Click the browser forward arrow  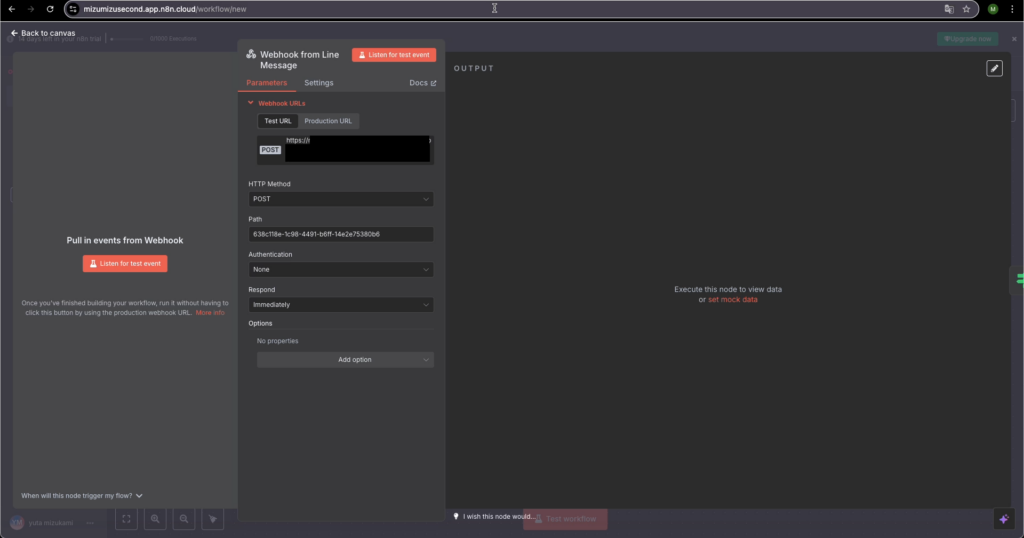(x=31, y=9)
